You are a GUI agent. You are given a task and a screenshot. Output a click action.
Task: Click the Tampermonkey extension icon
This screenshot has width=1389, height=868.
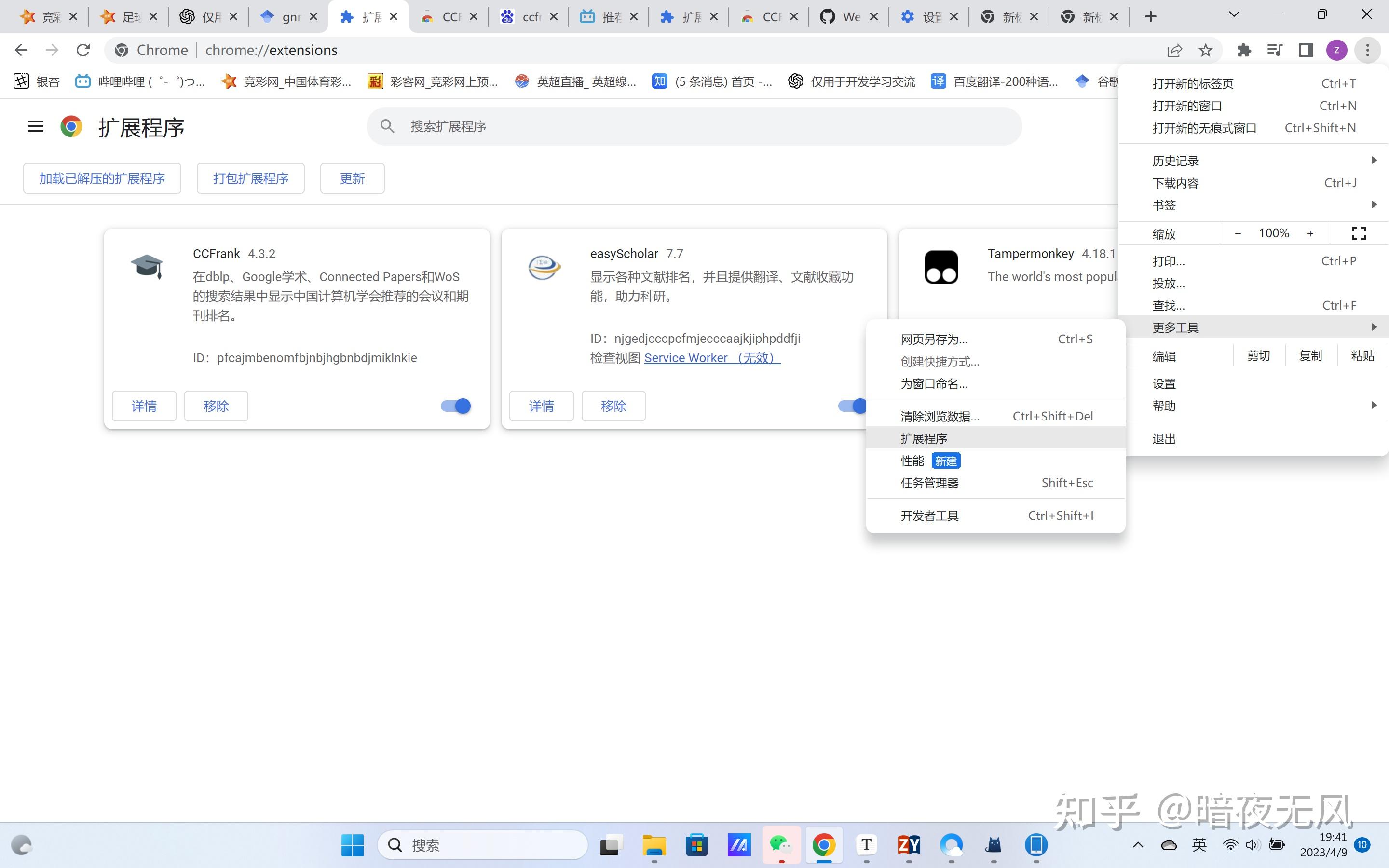(941, 267)
